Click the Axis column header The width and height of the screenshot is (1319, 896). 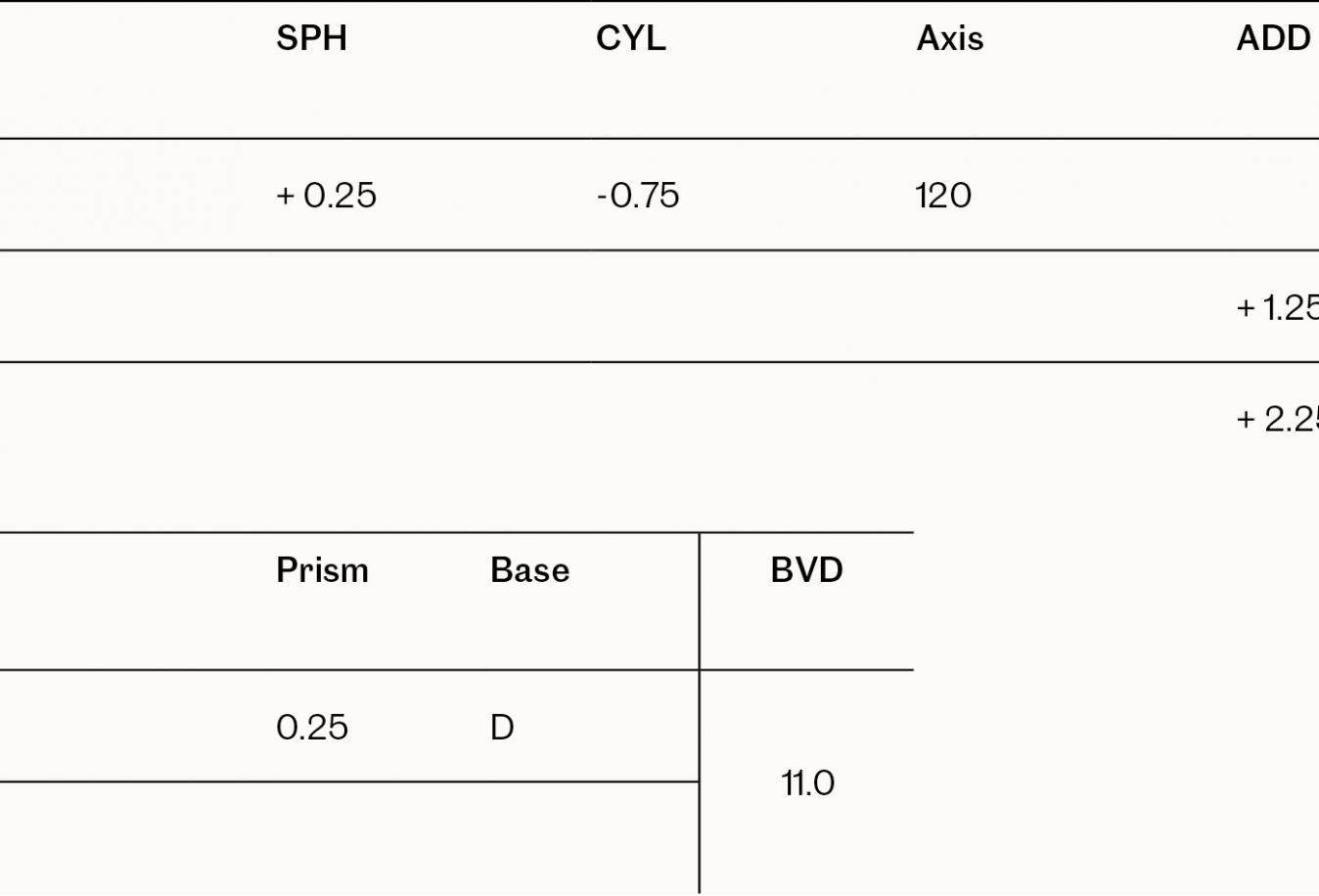pyautogui.click(x=950, y=38)
